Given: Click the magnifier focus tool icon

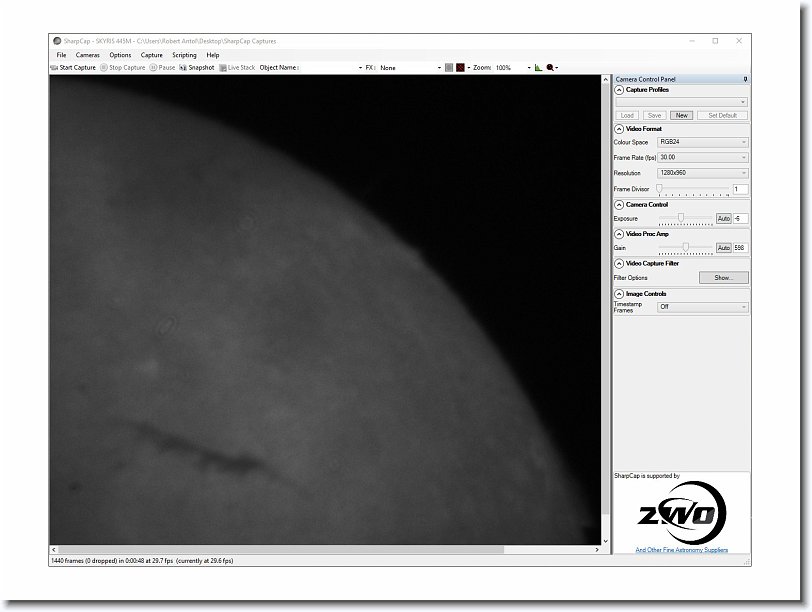Looking at the screenshot, I should (550, 68).
